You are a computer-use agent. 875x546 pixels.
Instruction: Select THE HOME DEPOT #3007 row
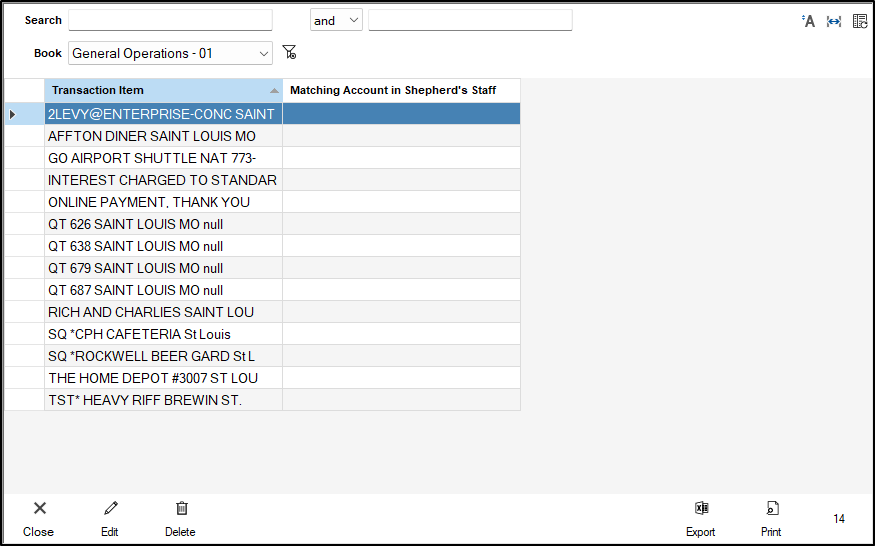tap(163, 378)
